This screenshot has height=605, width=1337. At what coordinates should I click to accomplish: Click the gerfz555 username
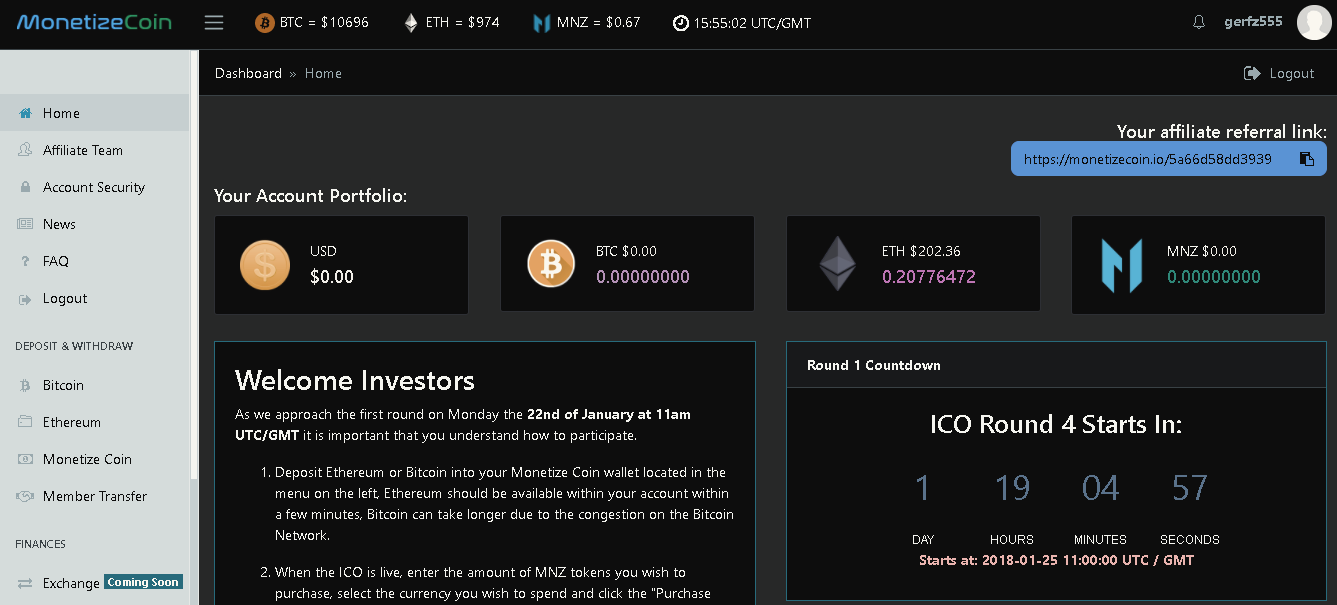coord(1253,22)
